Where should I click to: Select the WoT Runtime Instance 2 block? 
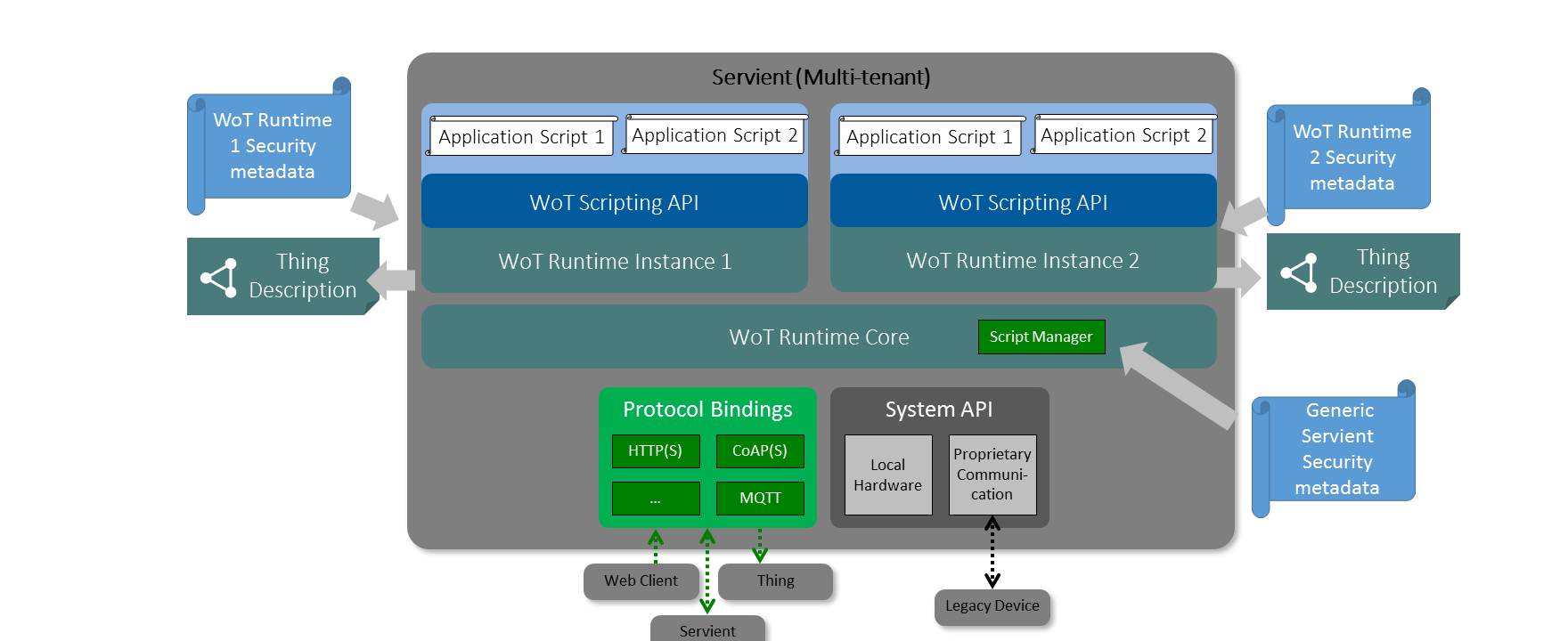tap(1022, 261)
